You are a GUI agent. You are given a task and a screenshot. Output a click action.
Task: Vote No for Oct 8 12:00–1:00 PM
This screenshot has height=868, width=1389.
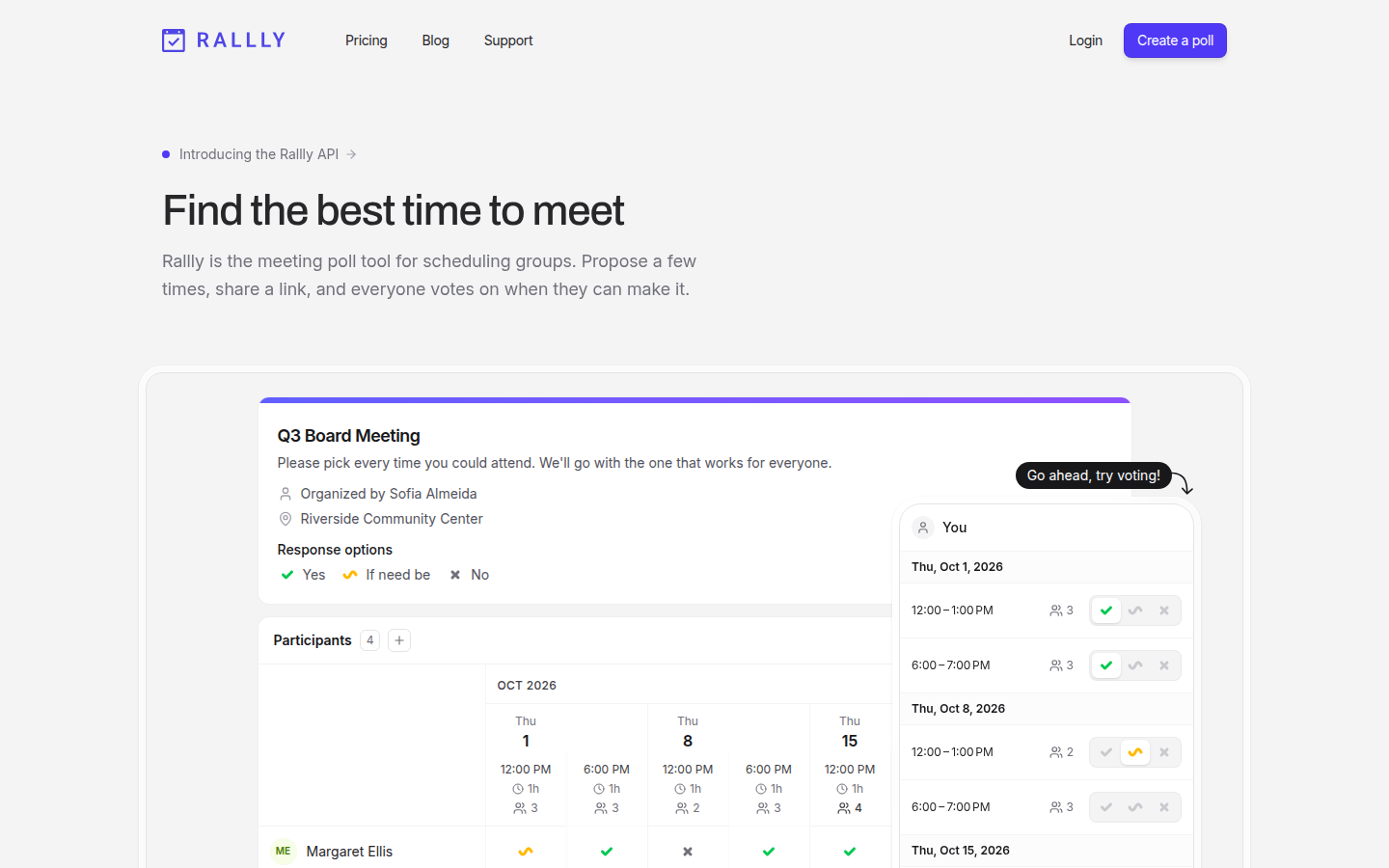[x=1164, y=752]
